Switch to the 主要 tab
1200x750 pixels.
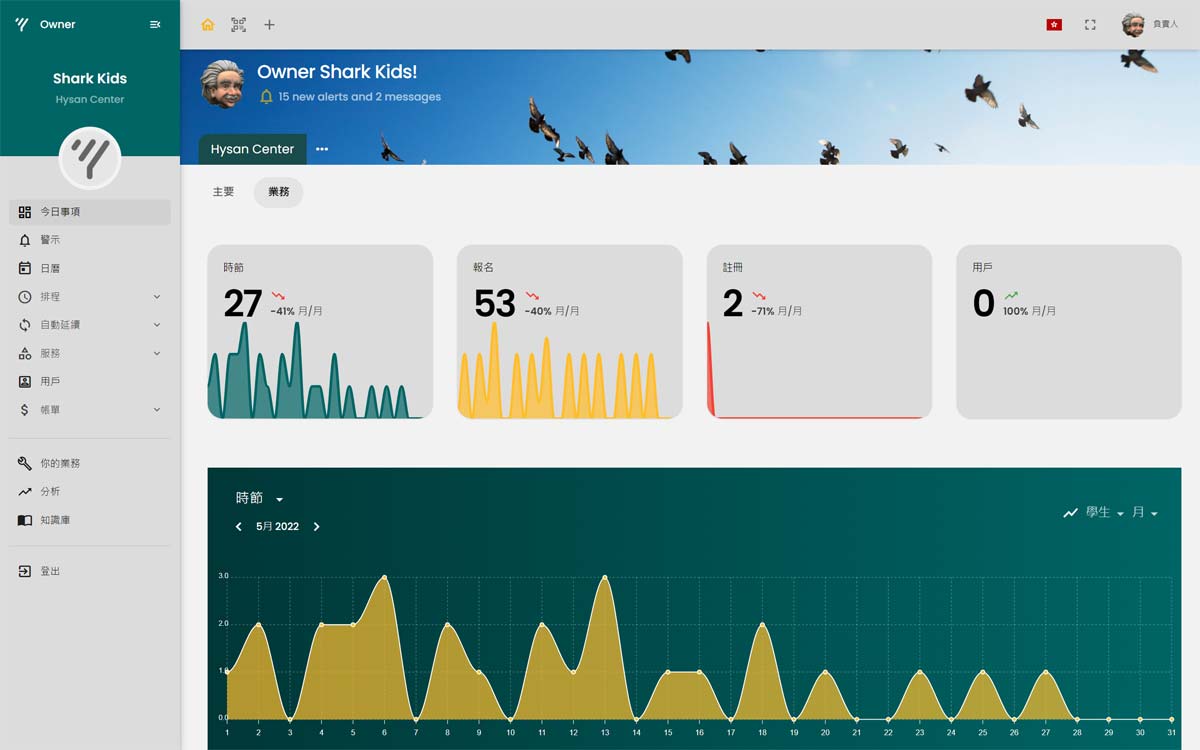[223, 192]
